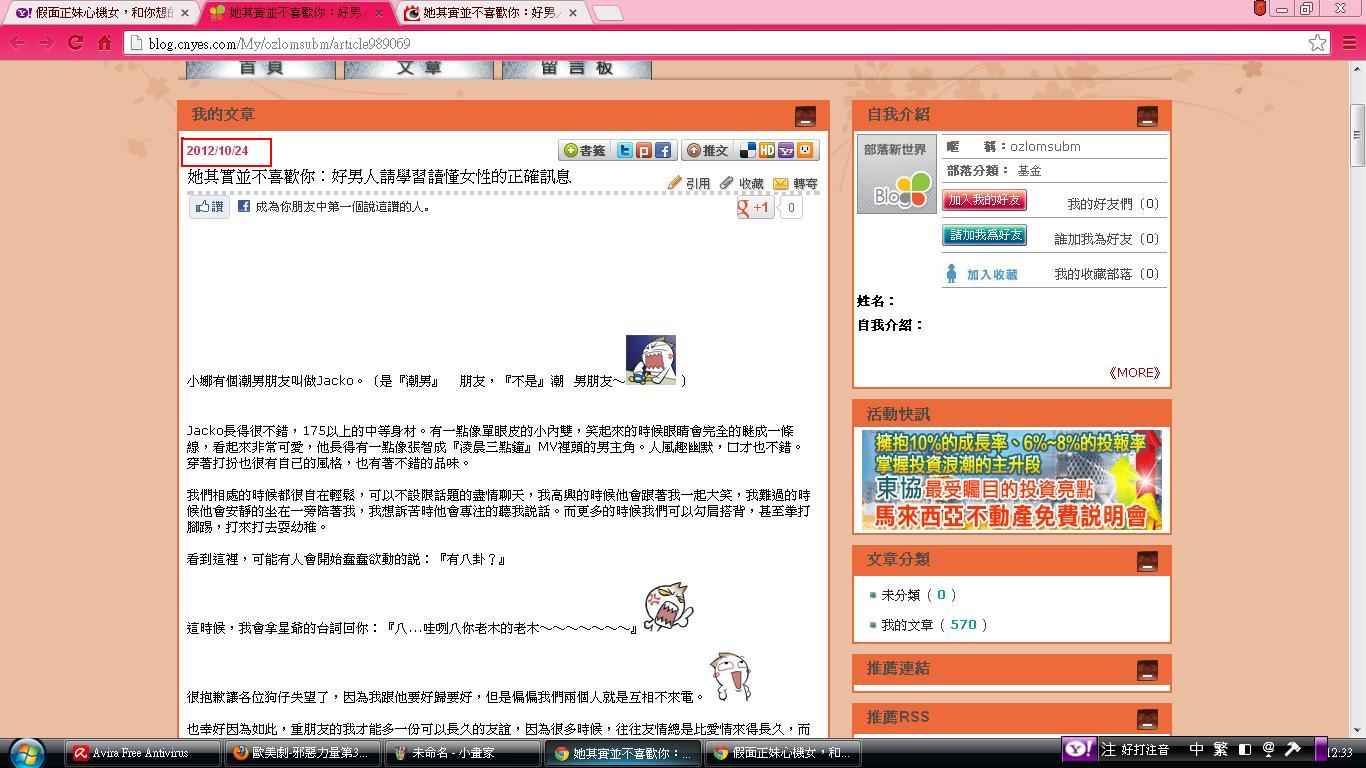Open 我的好友們 (0) link
This screenshot has height=768, width=1366.
(x=1112, y=204)
